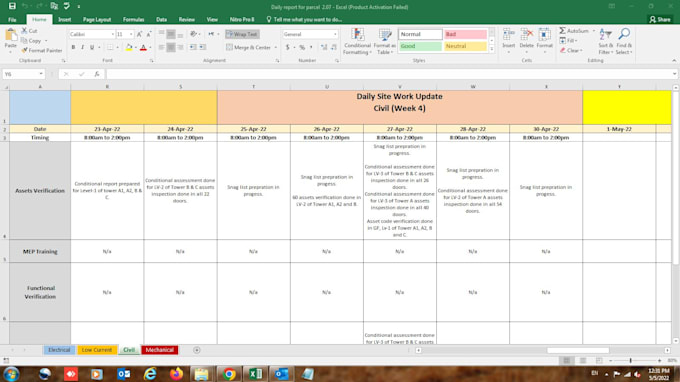
Task: Open the Mechanical sheet tab
Action: pos(160,350)
